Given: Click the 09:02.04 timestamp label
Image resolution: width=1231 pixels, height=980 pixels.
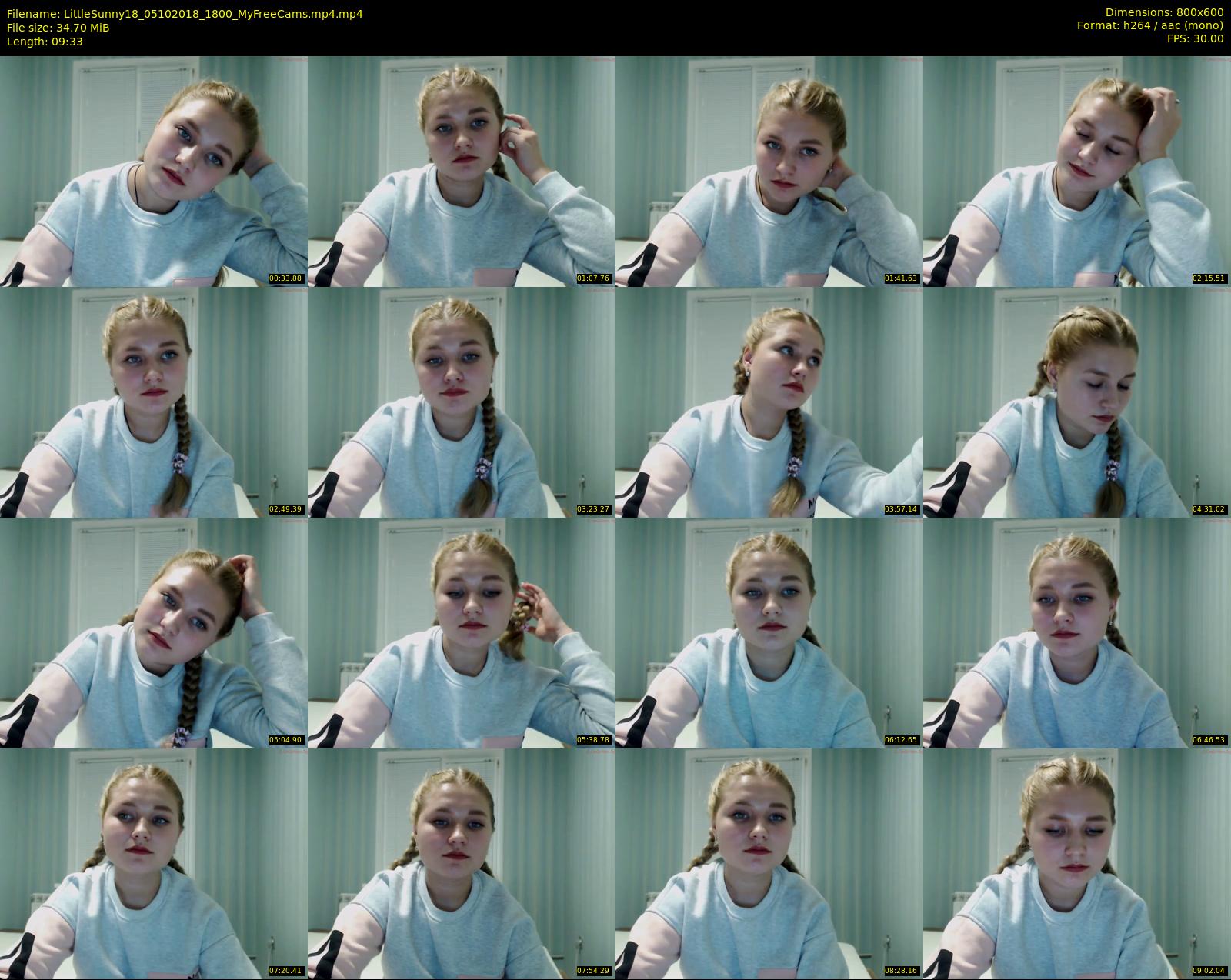Looking at the screenshot, I should point(1209,971).
